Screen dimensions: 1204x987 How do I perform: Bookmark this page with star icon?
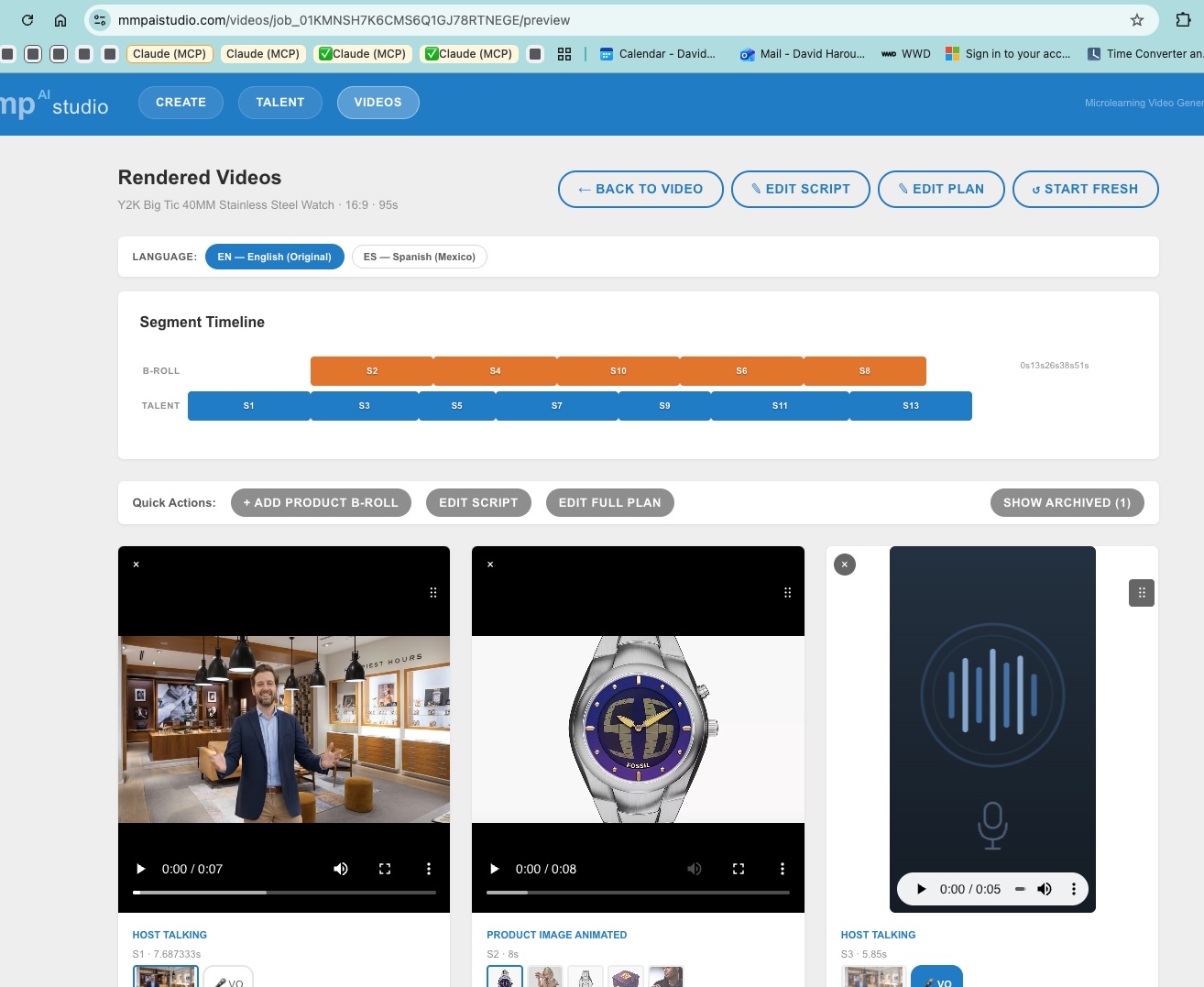[x=1137, y=20]
